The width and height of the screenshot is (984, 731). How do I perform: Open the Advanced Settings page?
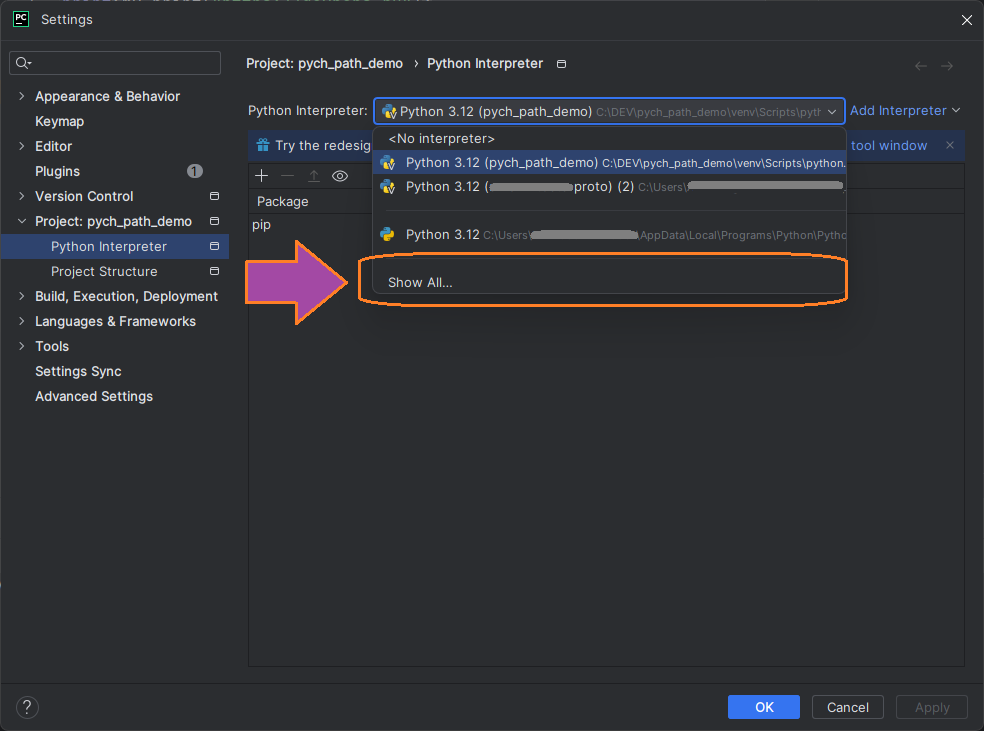94,397
